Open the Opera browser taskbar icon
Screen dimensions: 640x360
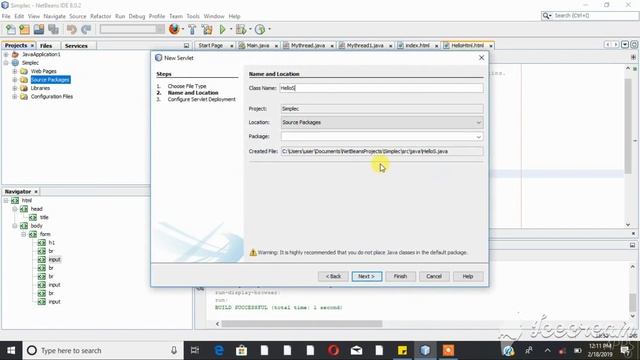333,350
